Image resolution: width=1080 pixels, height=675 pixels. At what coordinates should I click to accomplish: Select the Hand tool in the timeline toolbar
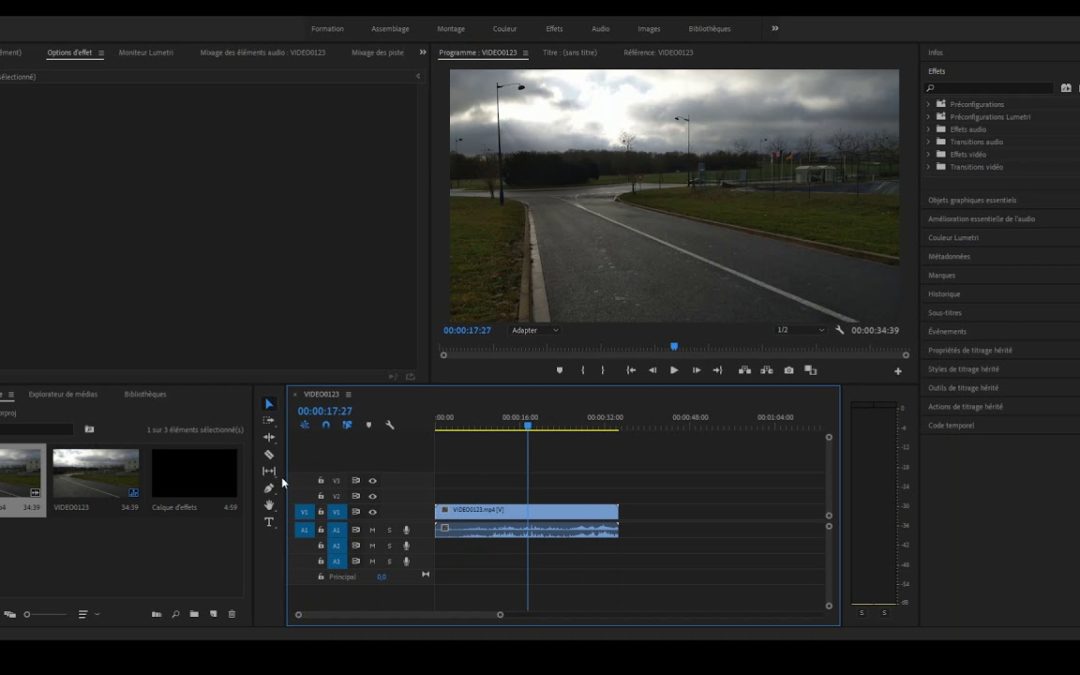(268, 503)
